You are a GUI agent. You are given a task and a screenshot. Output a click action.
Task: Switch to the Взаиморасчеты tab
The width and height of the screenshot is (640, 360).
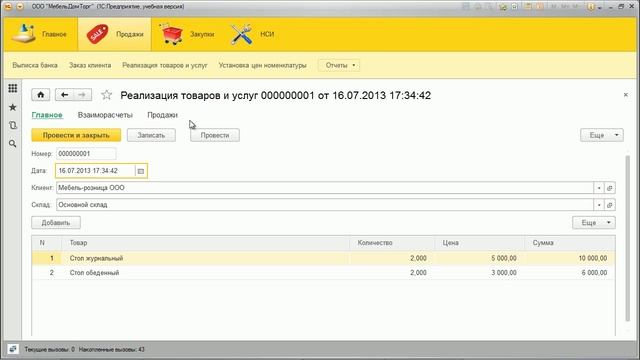105,115
